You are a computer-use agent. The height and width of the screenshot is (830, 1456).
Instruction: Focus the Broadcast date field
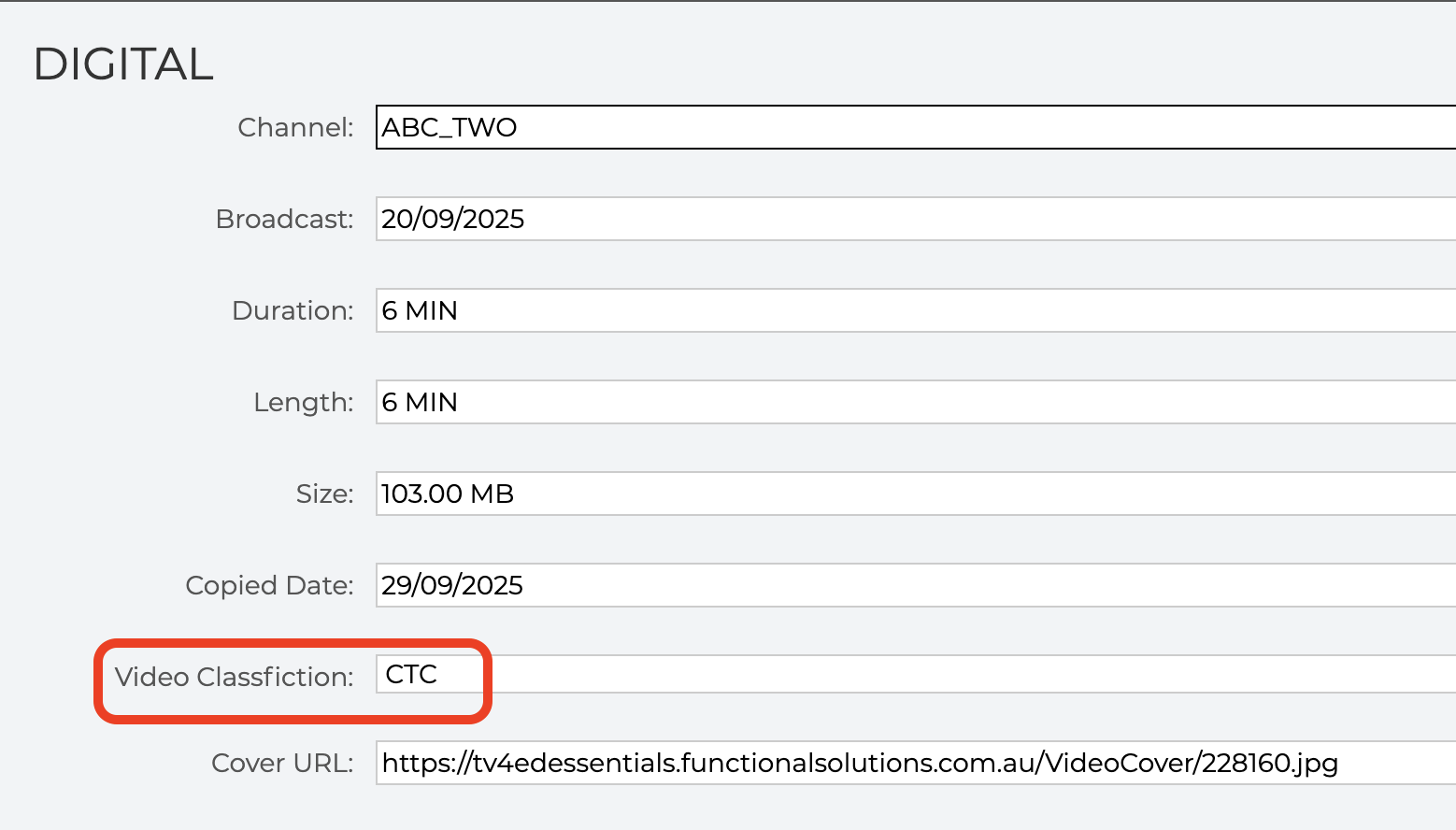click(x=916, y=219)
